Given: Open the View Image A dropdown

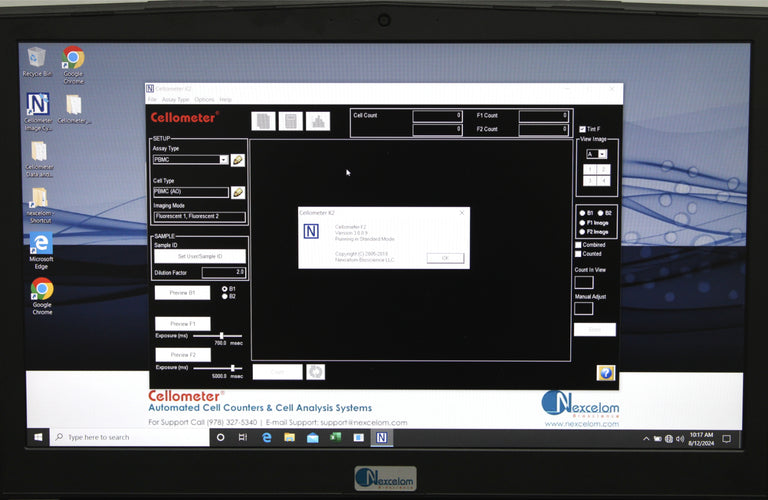Looking at the screenshot, I should click(x=602, y=154).
